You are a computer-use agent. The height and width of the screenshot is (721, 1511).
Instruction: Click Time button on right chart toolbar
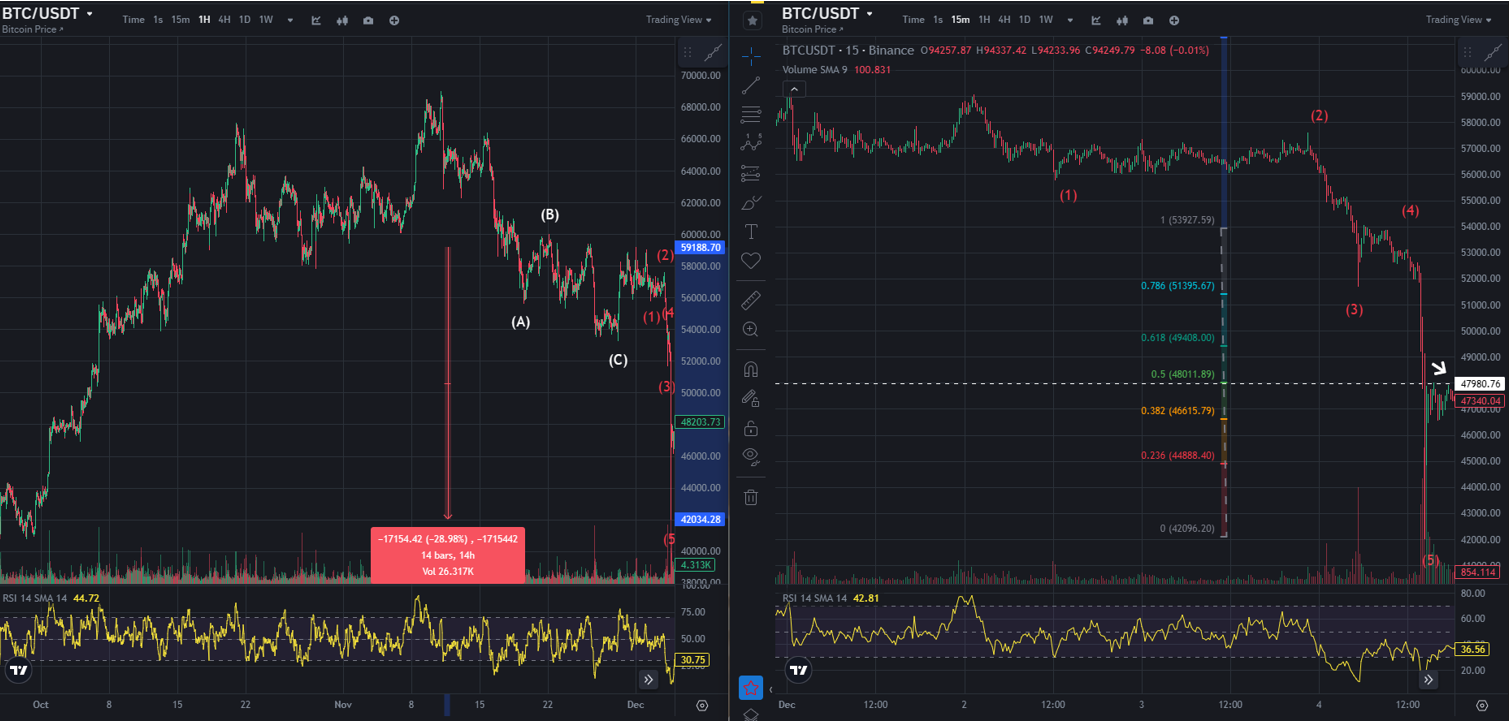coord(913,20)
